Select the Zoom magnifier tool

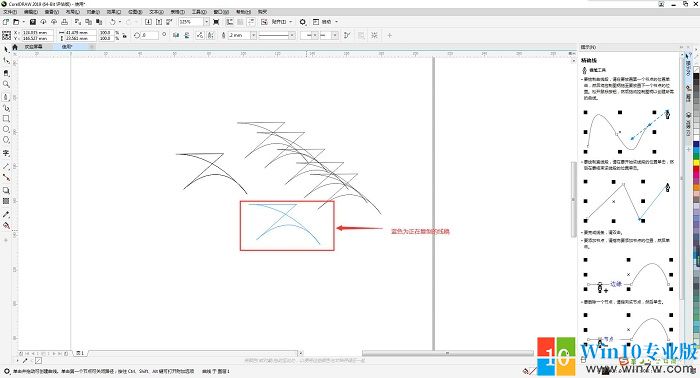(6, 84)
